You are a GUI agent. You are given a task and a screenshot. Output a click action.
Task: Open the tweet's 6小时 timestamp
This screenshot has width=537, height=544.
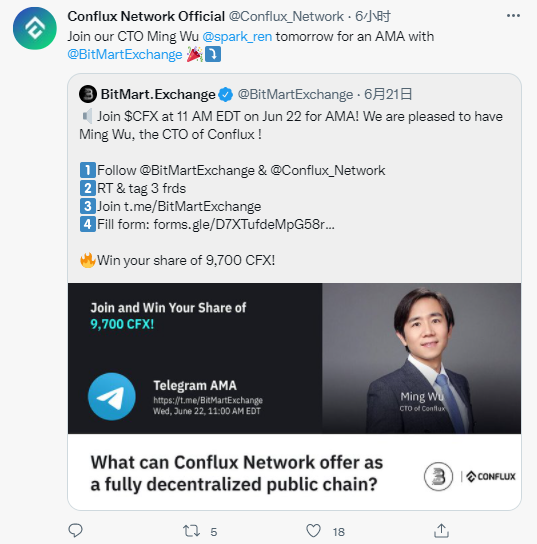(373, 16)
